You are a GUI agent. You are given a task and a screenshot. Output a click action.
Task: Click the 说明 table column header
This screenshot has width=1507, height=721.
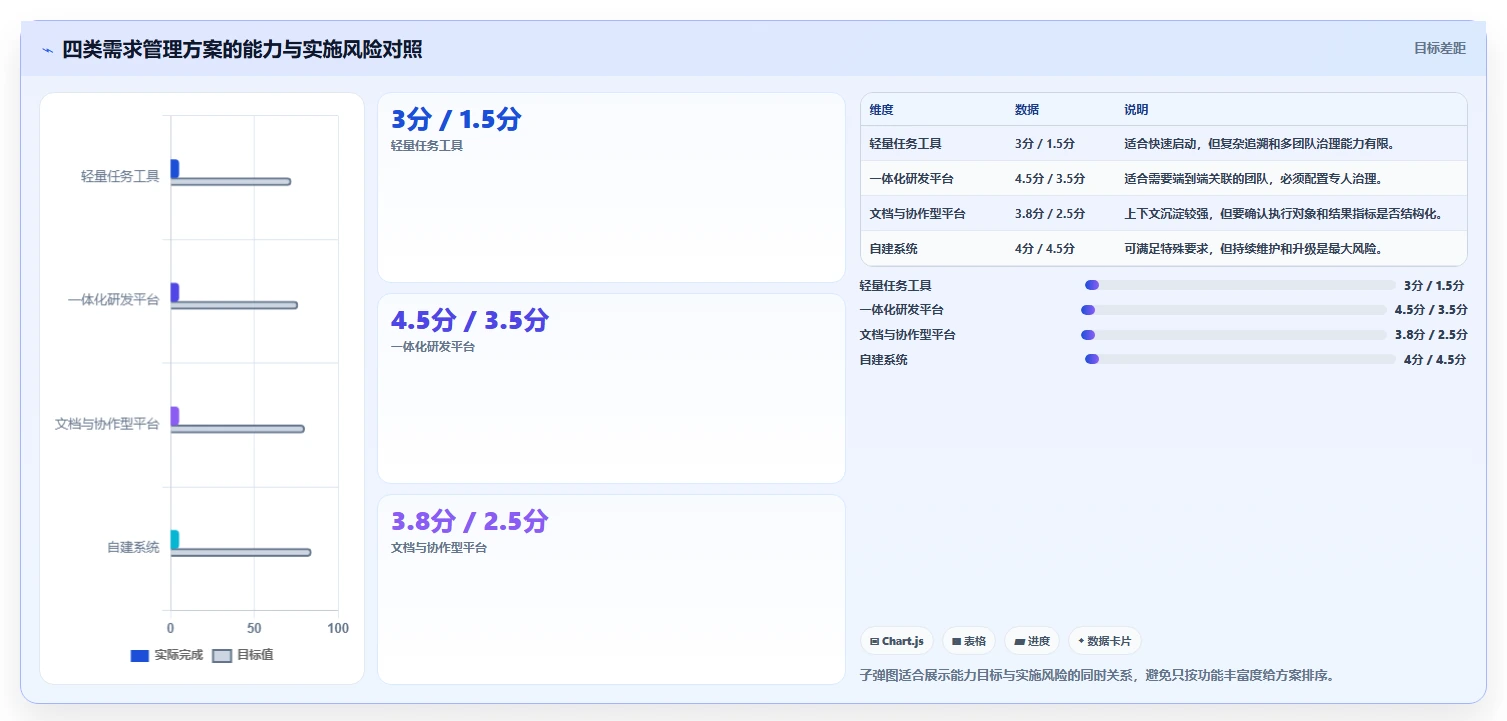tap(1137, 110)
